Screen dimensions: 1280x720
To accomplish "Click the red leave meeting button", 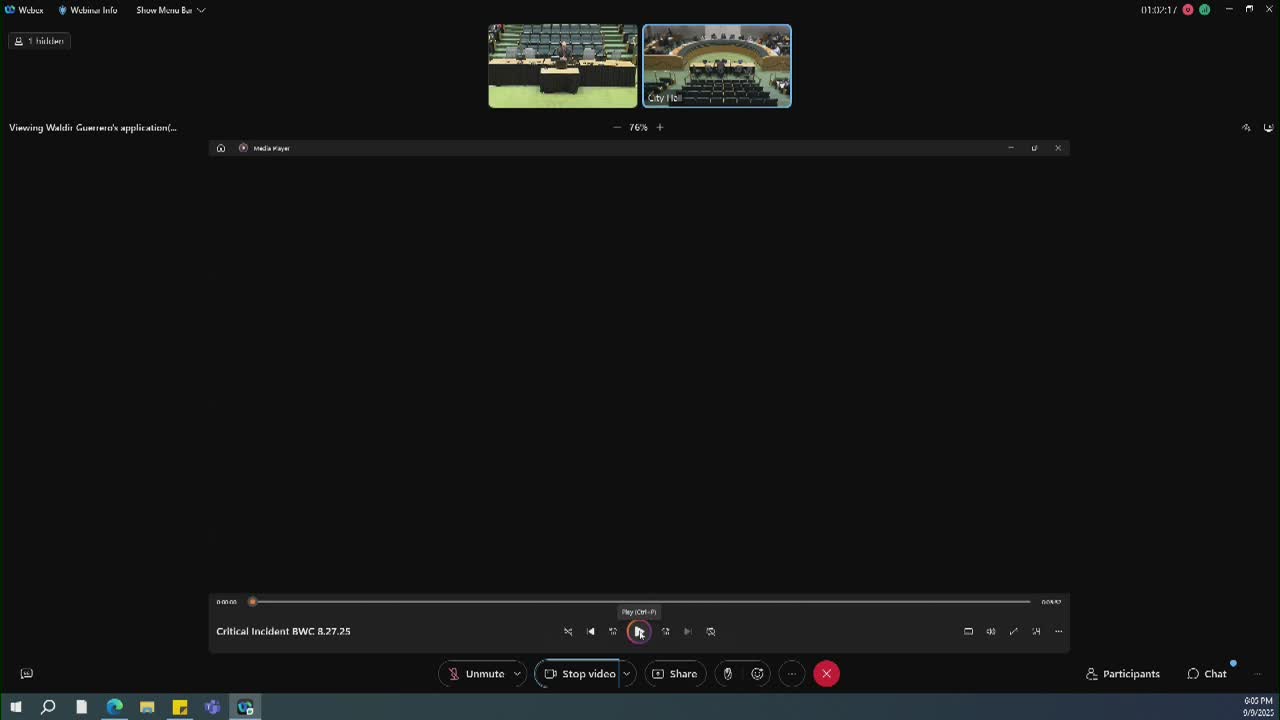I will pos(826,674).
